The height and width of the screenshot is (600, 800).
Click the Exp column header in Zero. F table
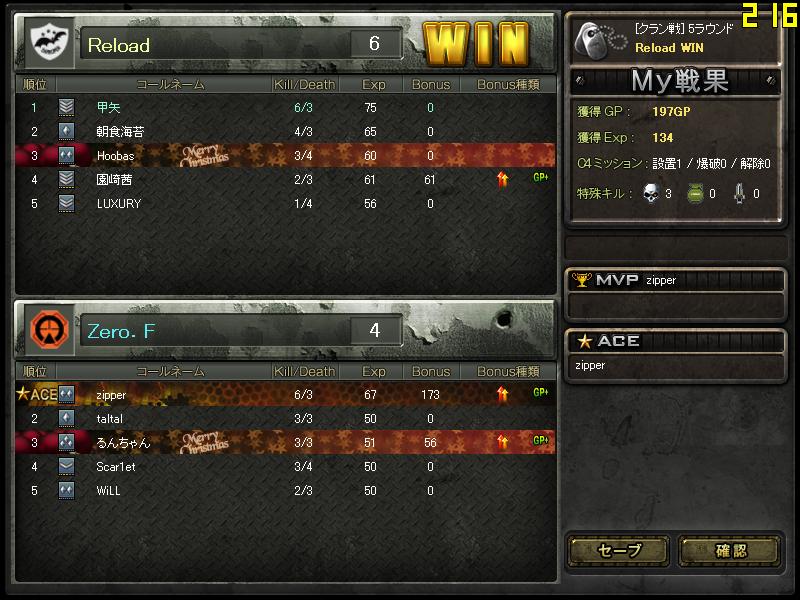[x=373, y=371]
